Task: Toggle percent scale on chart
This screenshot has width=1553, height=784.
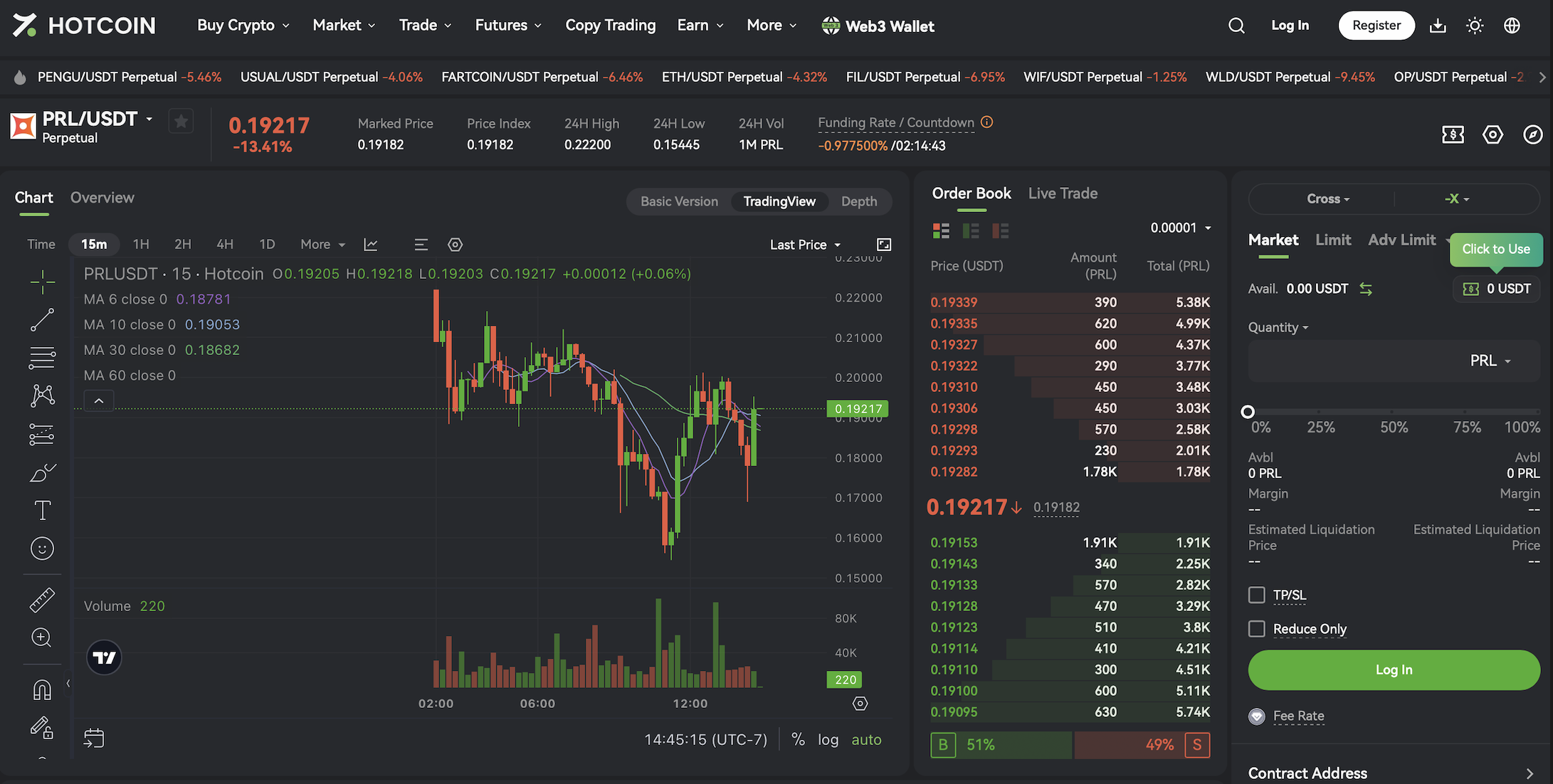Action: coord(799,740)
